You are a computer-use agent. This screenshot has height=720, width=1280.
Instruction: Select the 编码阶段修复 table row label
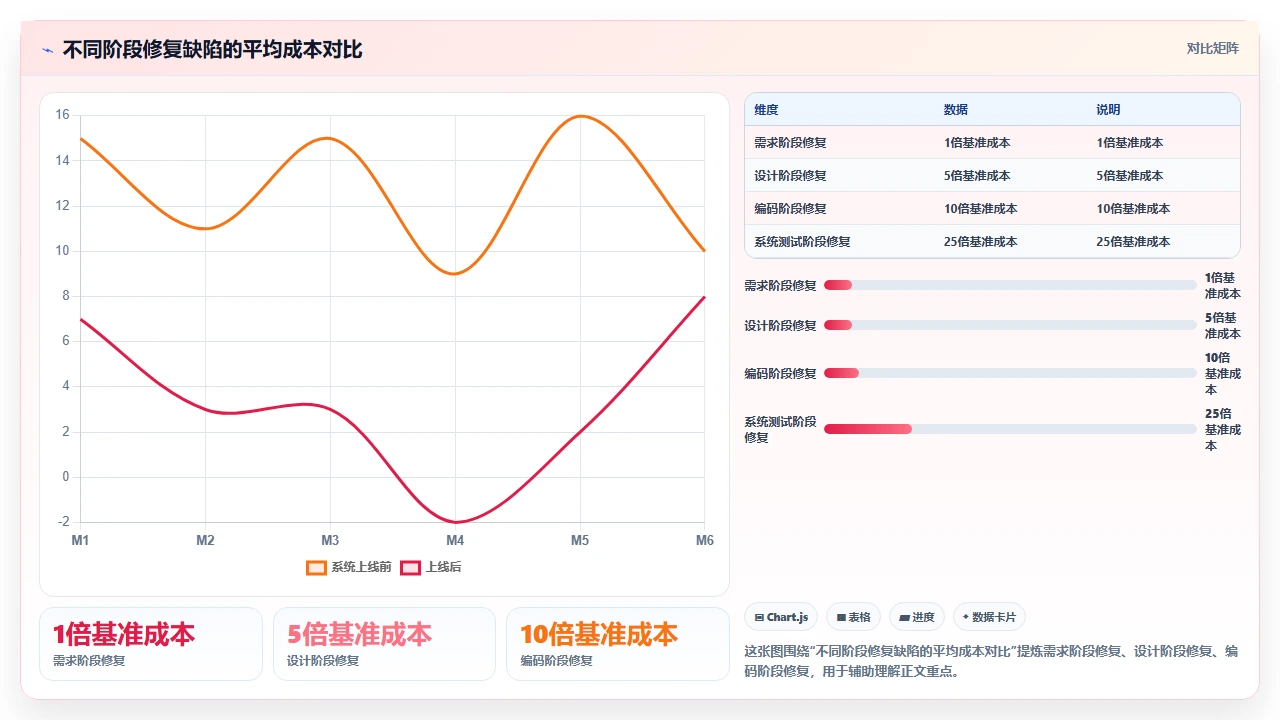[x=790, y=209]
